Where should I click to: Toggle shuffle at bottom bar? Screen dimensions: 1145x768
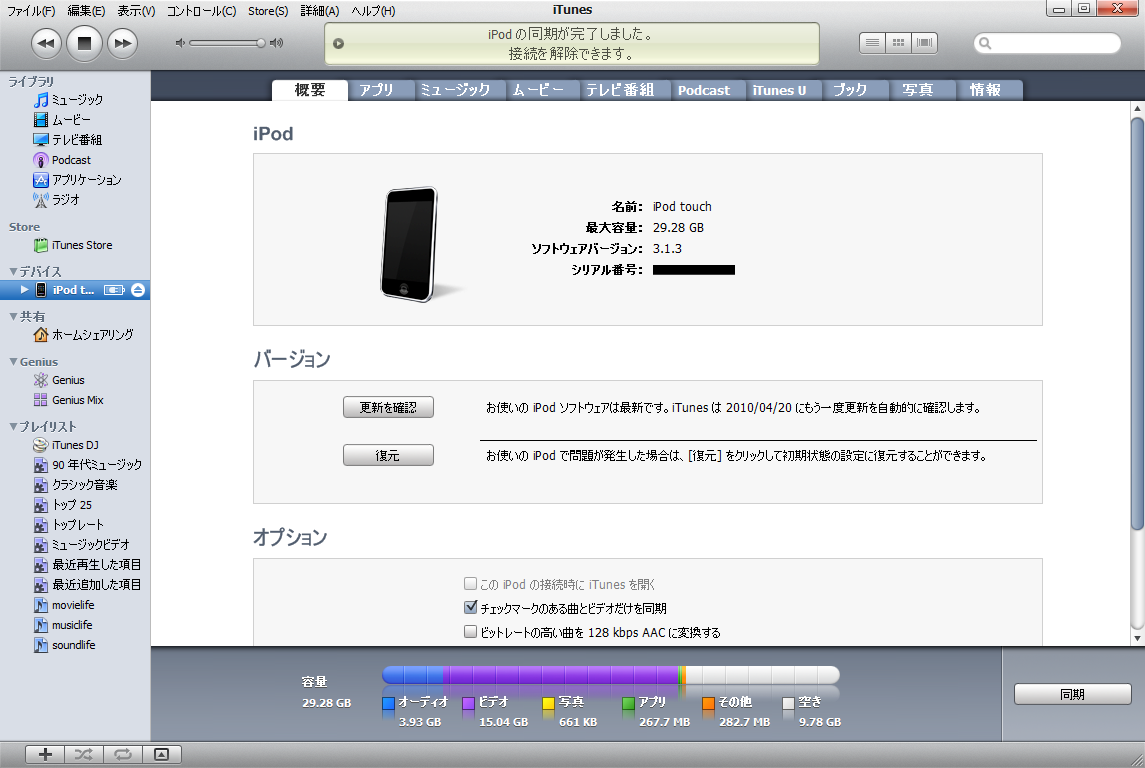tap(84, 755)
